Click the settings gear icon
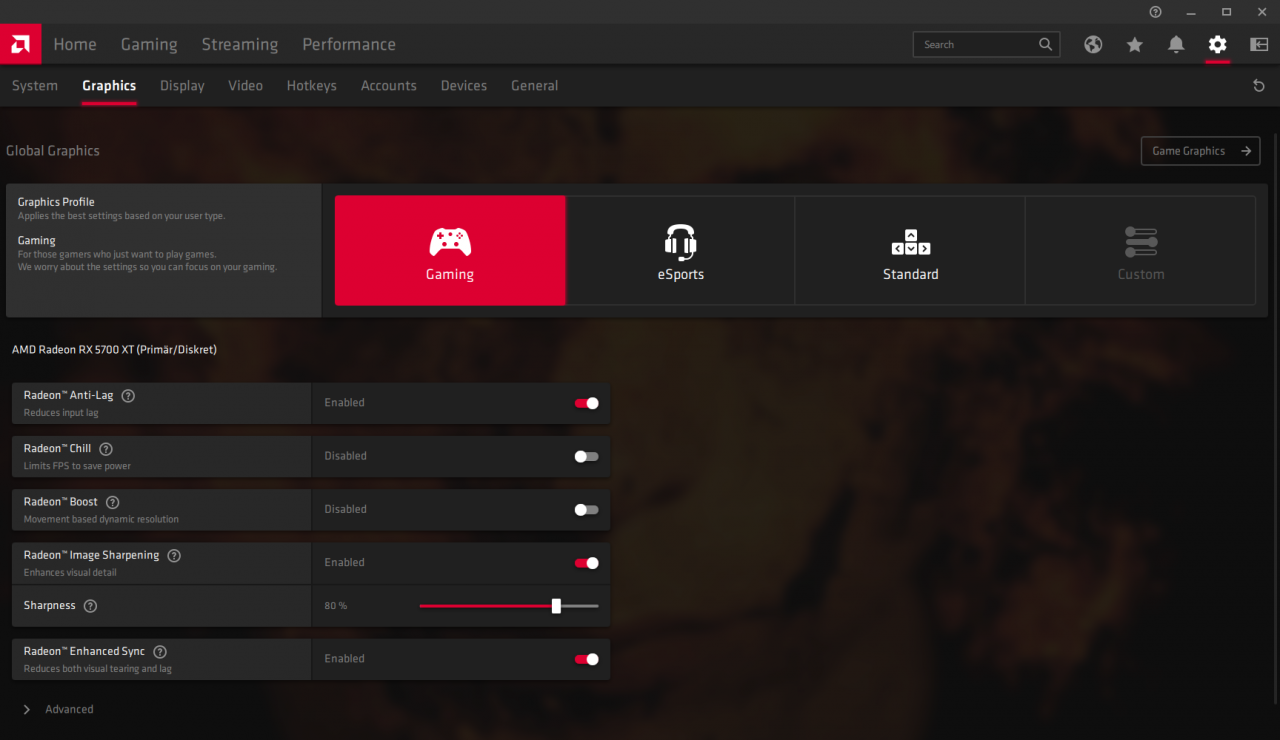 pyautogui.click(x=1217, y=44)
